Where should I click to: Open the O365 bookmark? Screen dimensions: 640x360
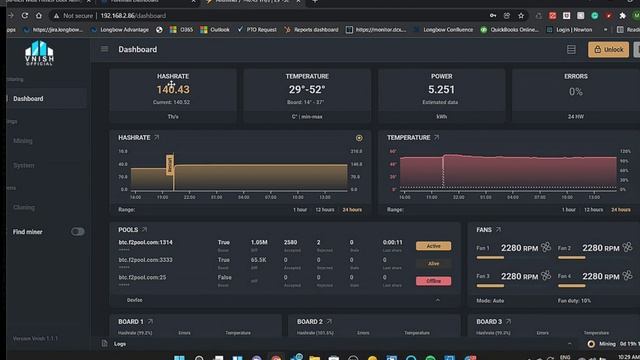181,30
